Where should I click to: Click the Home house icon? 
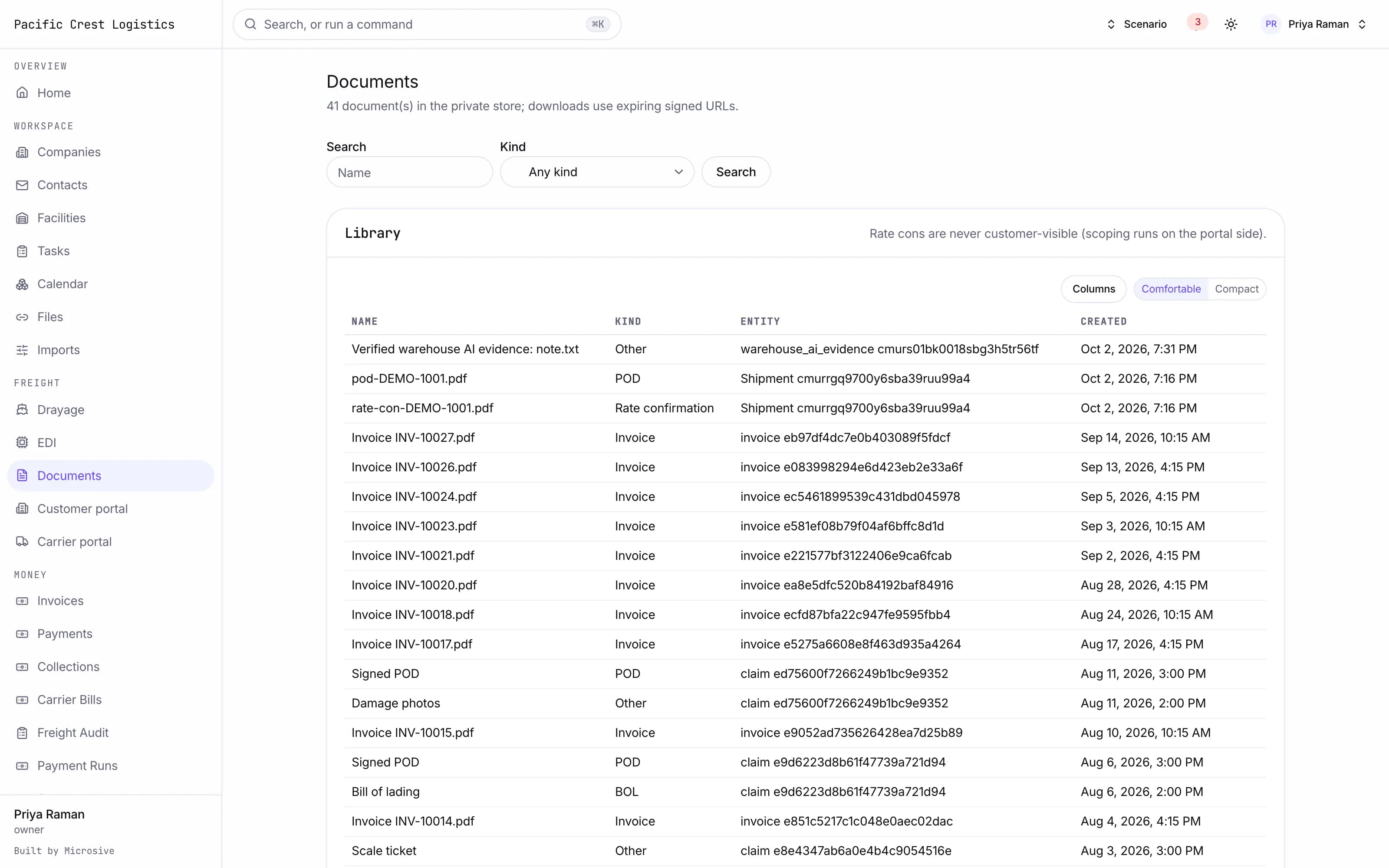(x=22, y=92)
